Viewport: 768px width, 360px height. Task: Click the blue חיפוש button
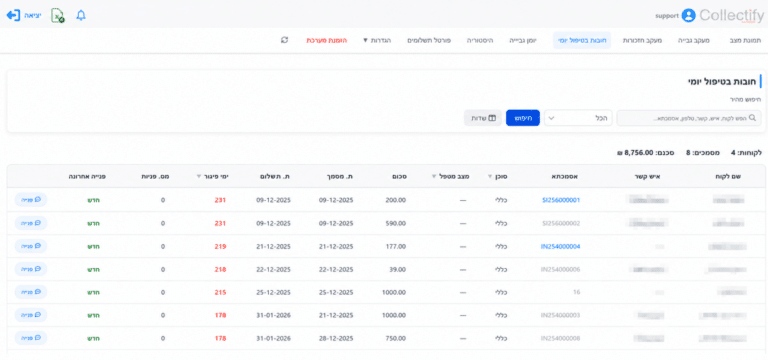[x=523, y=118]
